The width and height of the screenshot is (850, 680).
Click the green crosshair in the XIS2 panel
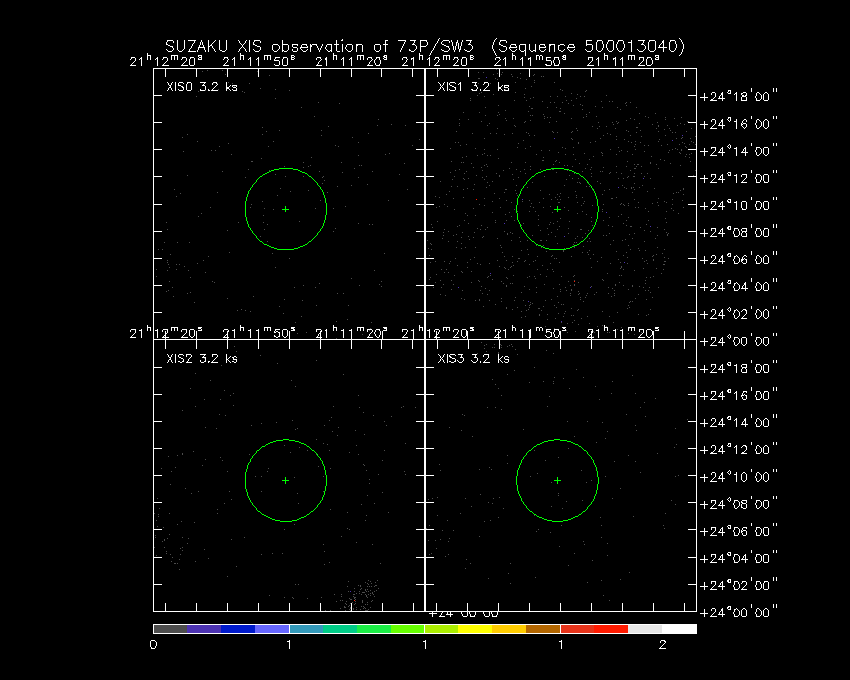(286, 480)
